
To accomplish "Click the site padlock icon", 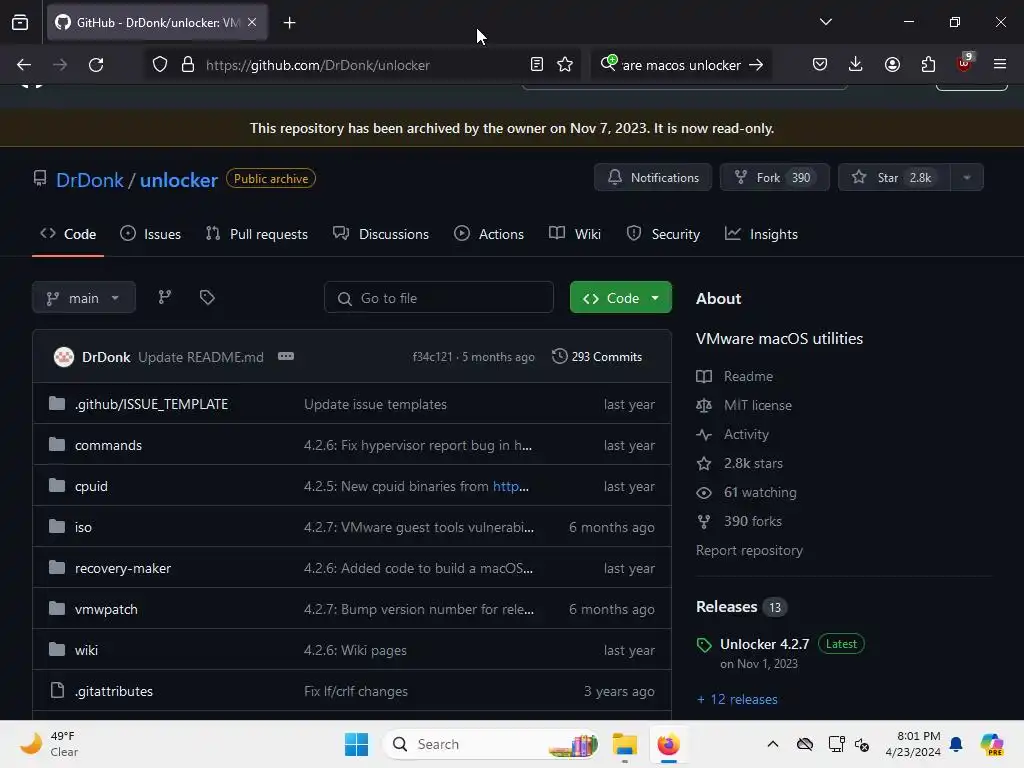I will 188,65.
